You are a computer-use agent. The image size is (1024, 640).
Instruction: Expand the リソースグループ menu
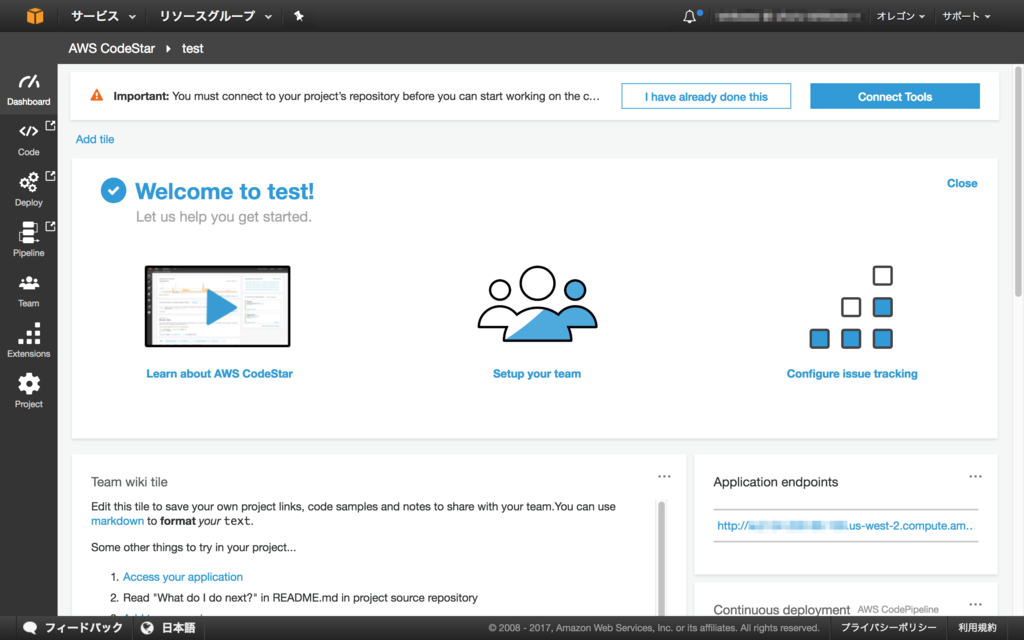coord(216,16)
